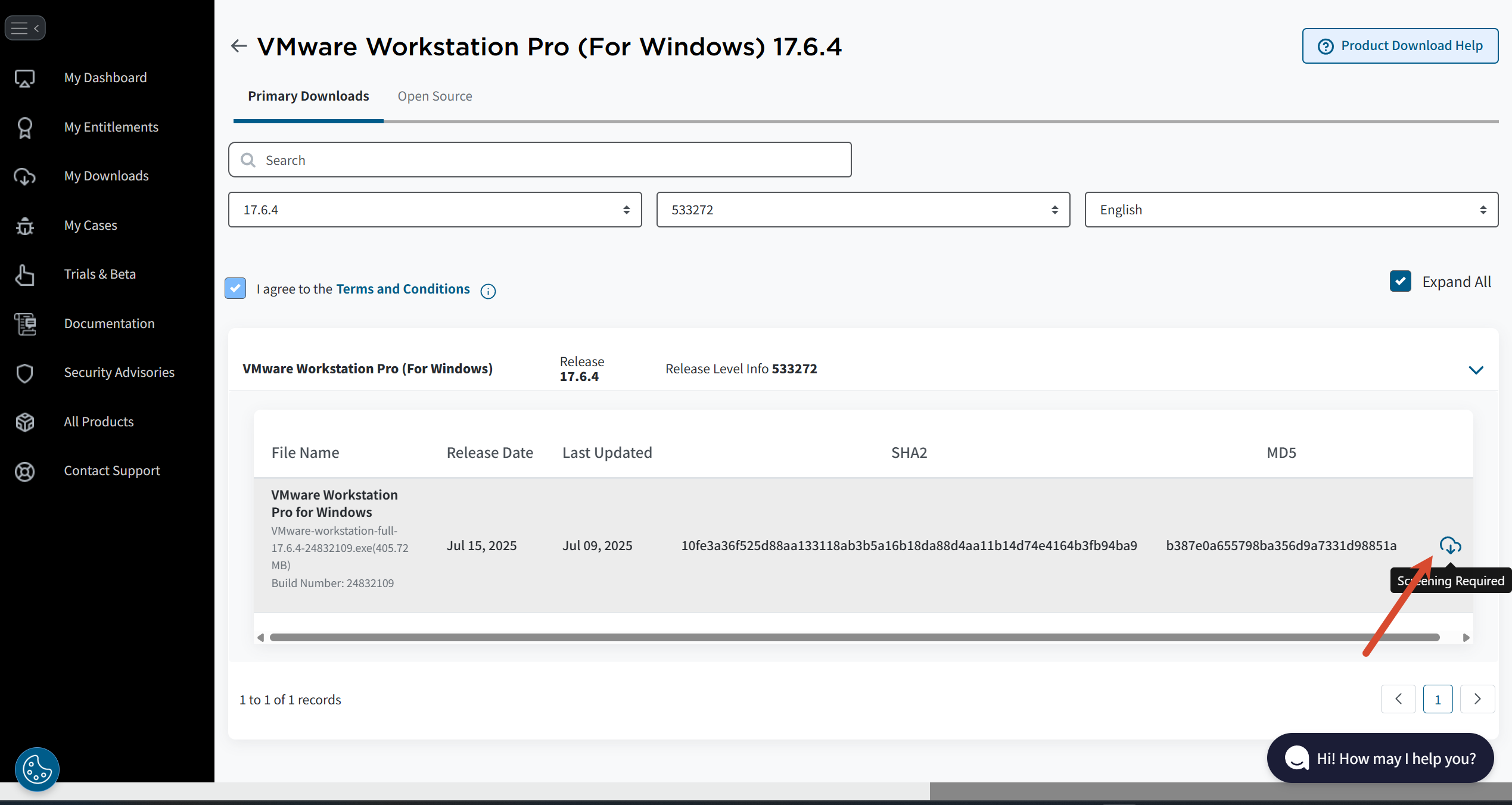Collapse the sidebar menu toggle
The image size is (1512, 805).
pyautogui.click(x=25, y=28)
